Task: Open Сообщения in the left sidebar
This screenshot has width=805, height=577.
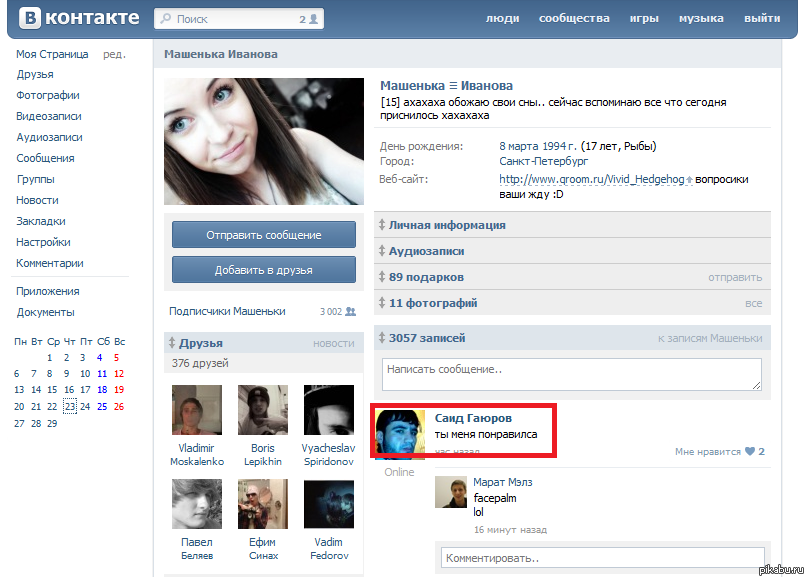Action: point(45,158)
